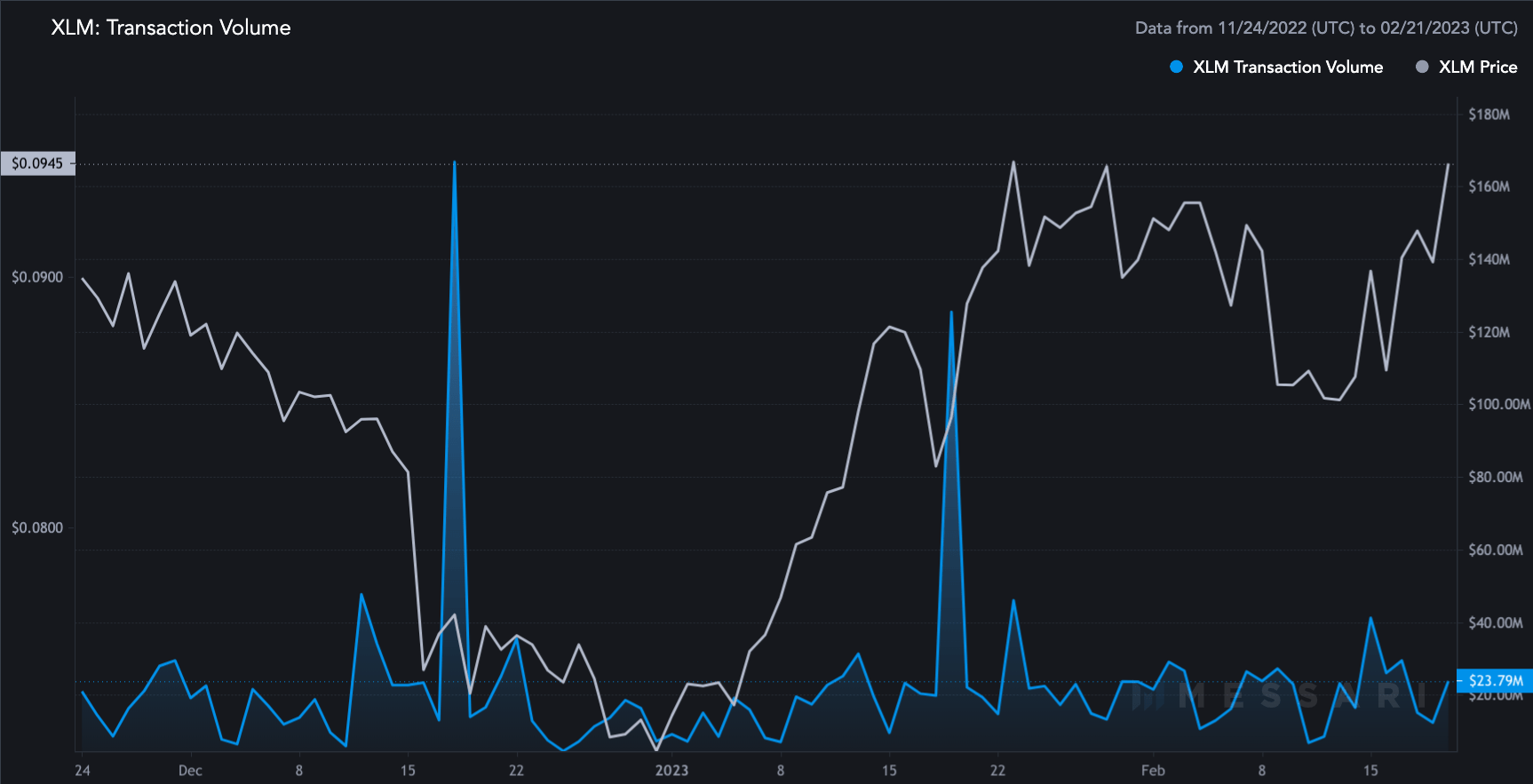Viewport: 1533px width, 784px height.
Task: Click the $140M right axis label
Action: pyautogui.click(x=1489, y=259)
